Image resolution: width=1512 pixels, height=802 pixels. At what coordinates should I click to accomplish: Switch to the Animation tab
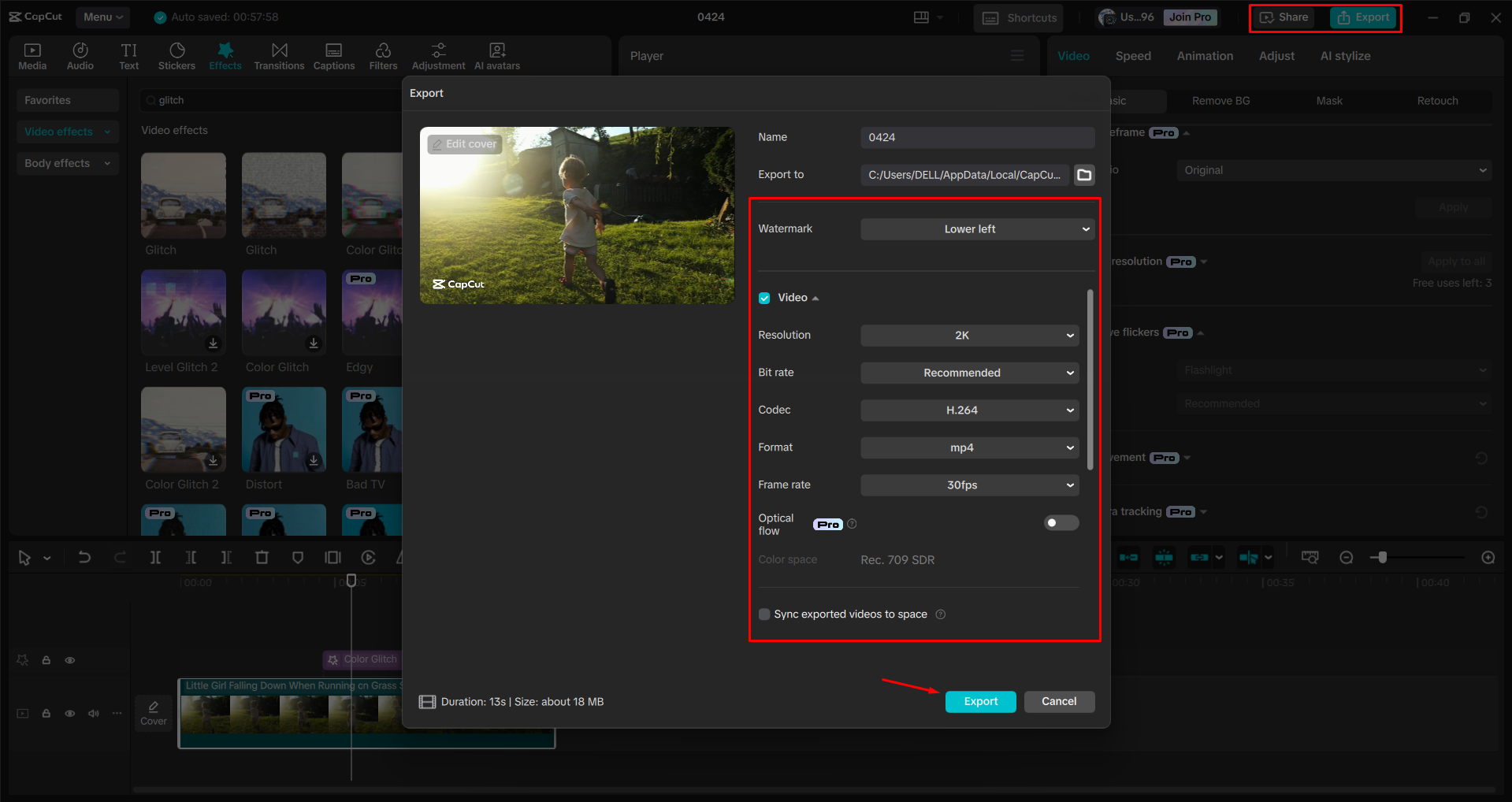[x=1205, y=56]
